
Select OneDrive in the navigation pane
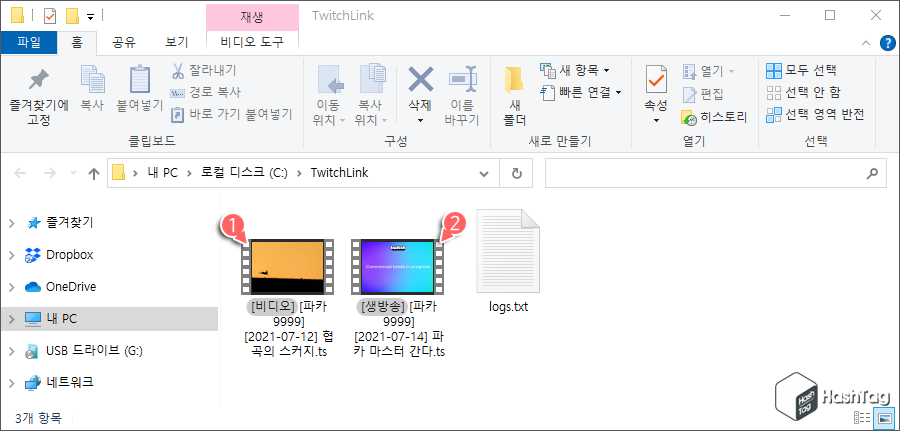[61, 286]
